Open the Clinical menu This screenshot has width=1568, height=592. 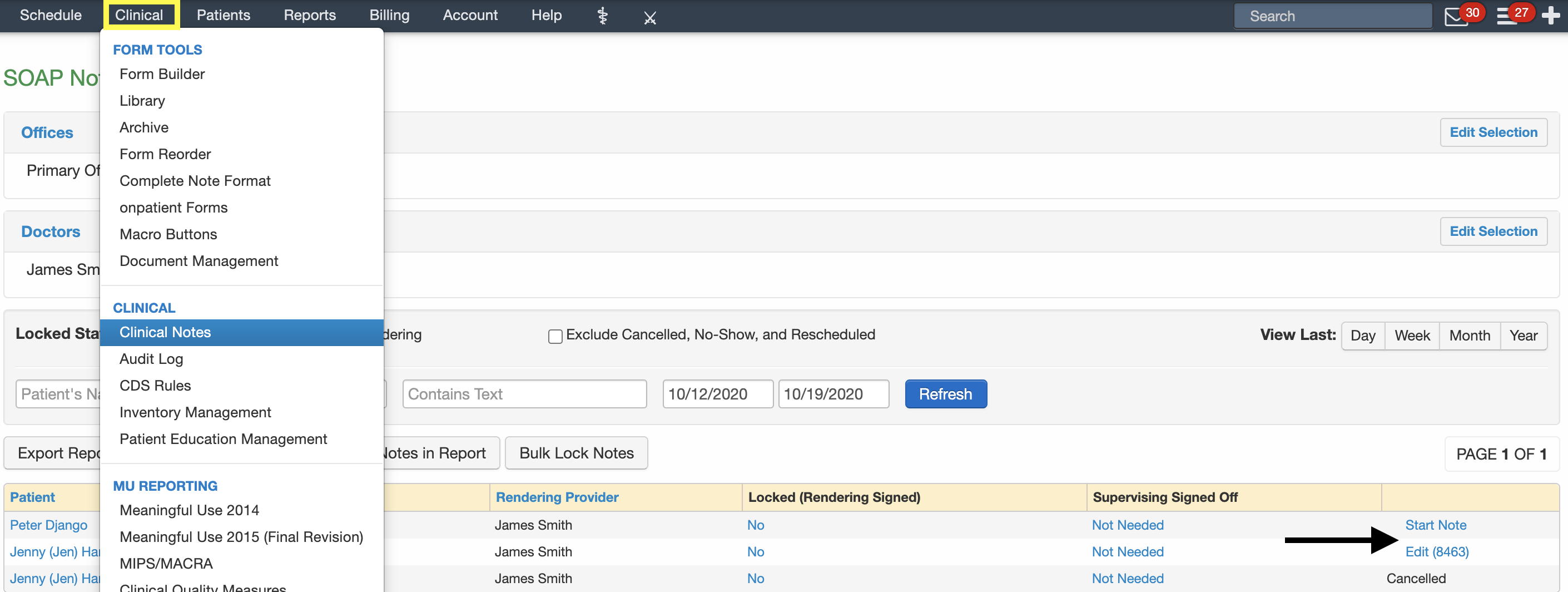pos(141,15)
